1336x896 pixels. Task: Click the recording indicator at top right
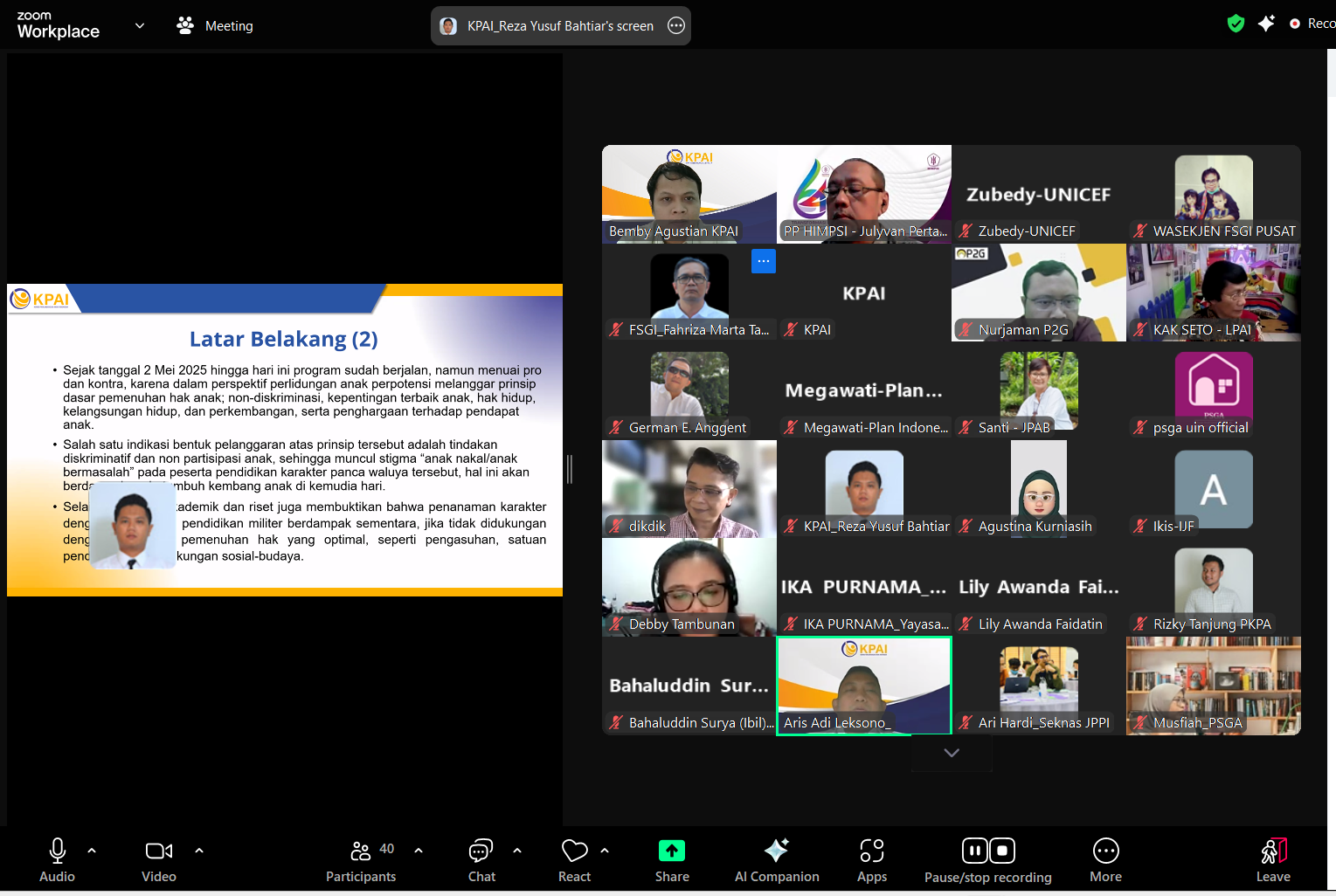point(1312,24)
